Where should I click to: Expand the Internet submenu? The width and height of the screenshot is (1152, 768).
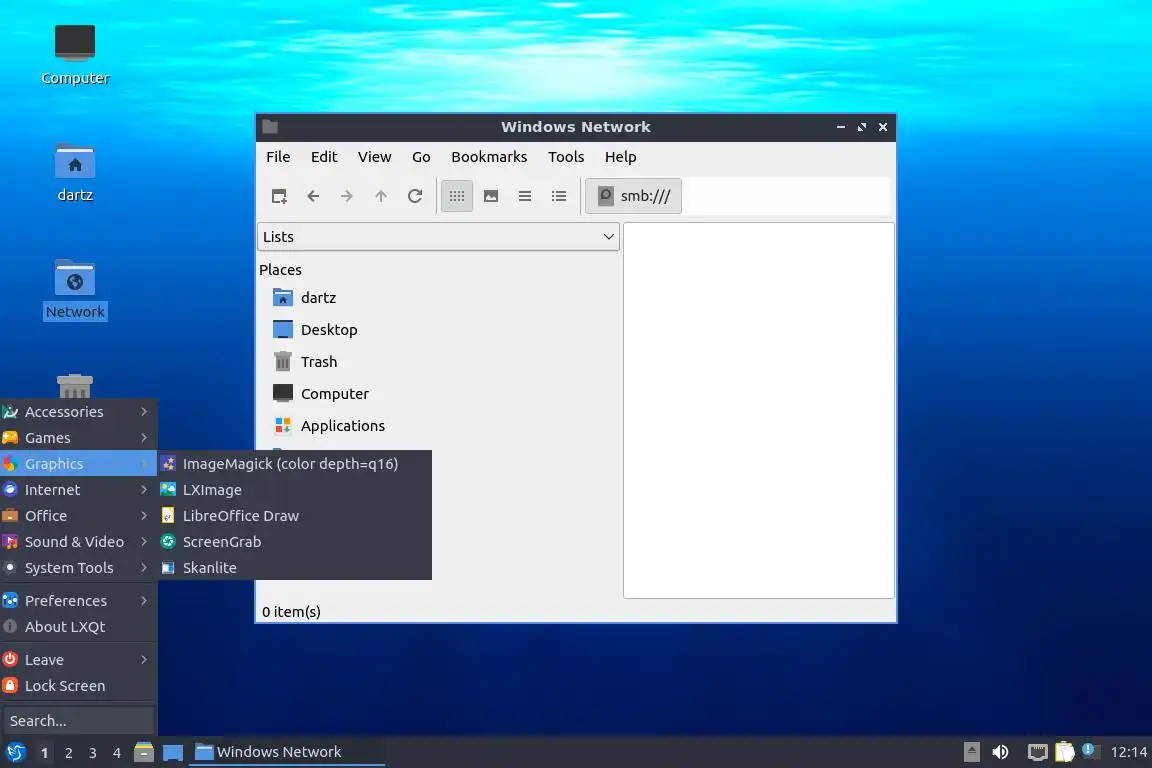(79, 489)
